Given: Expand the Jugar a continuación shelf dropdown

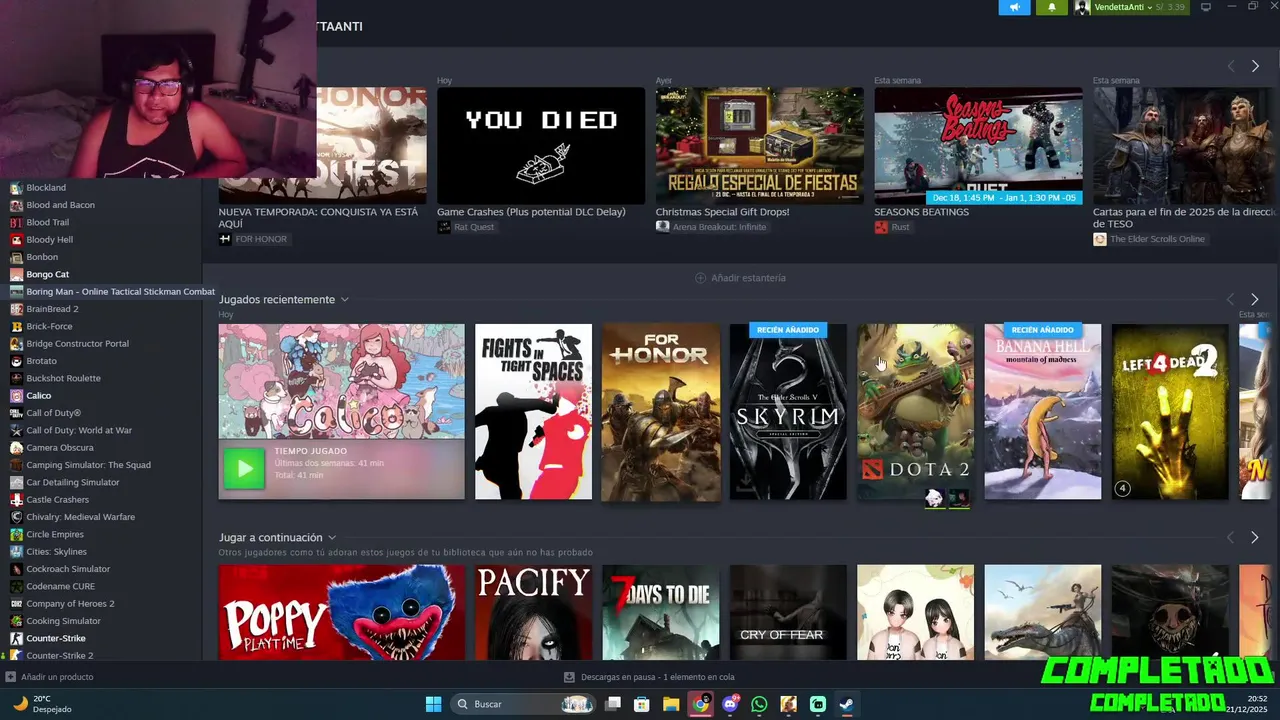Looking at the screenshot, I should click(332, 538).
